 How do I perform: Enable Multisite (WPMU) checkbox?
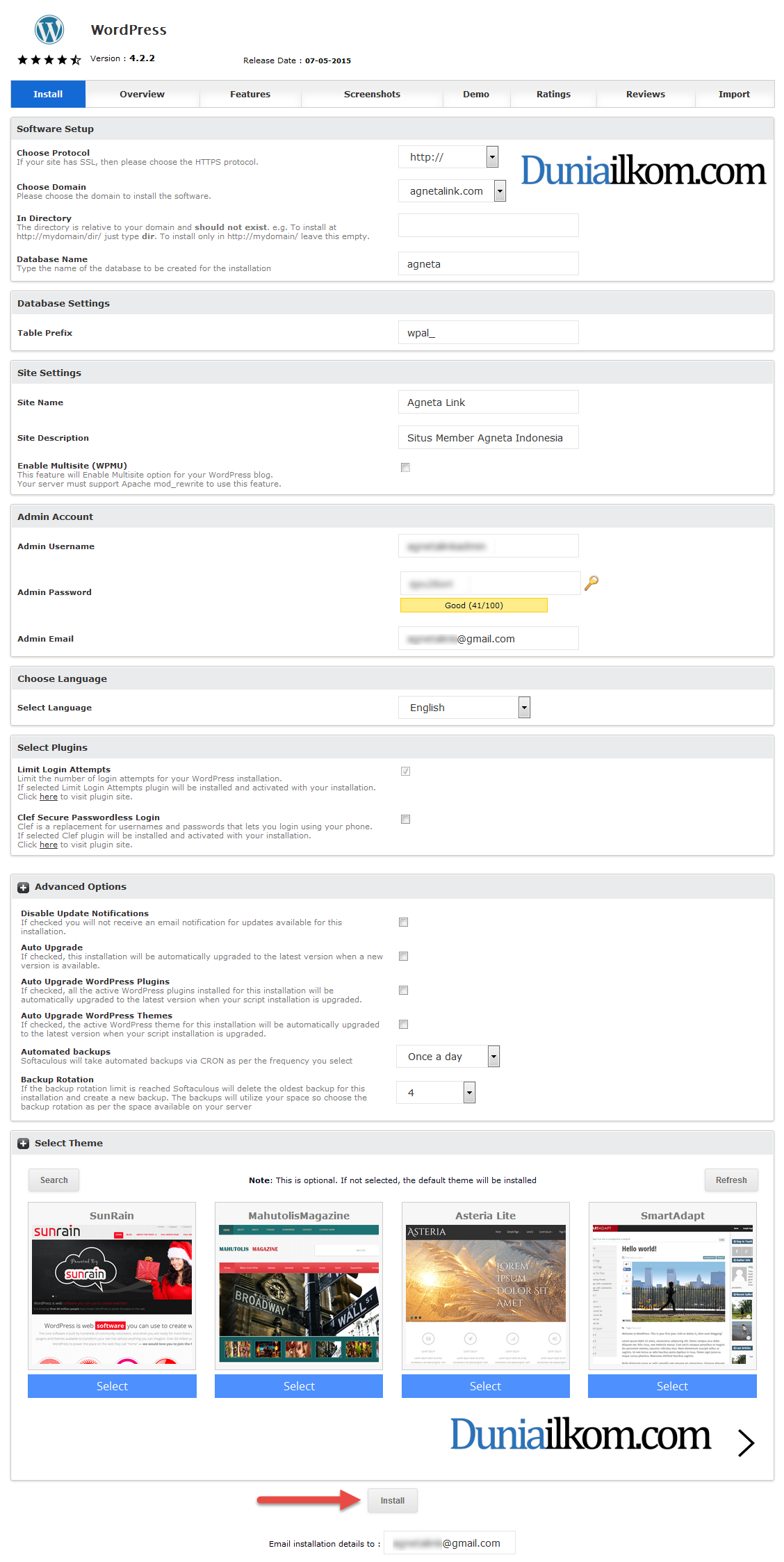405,468
